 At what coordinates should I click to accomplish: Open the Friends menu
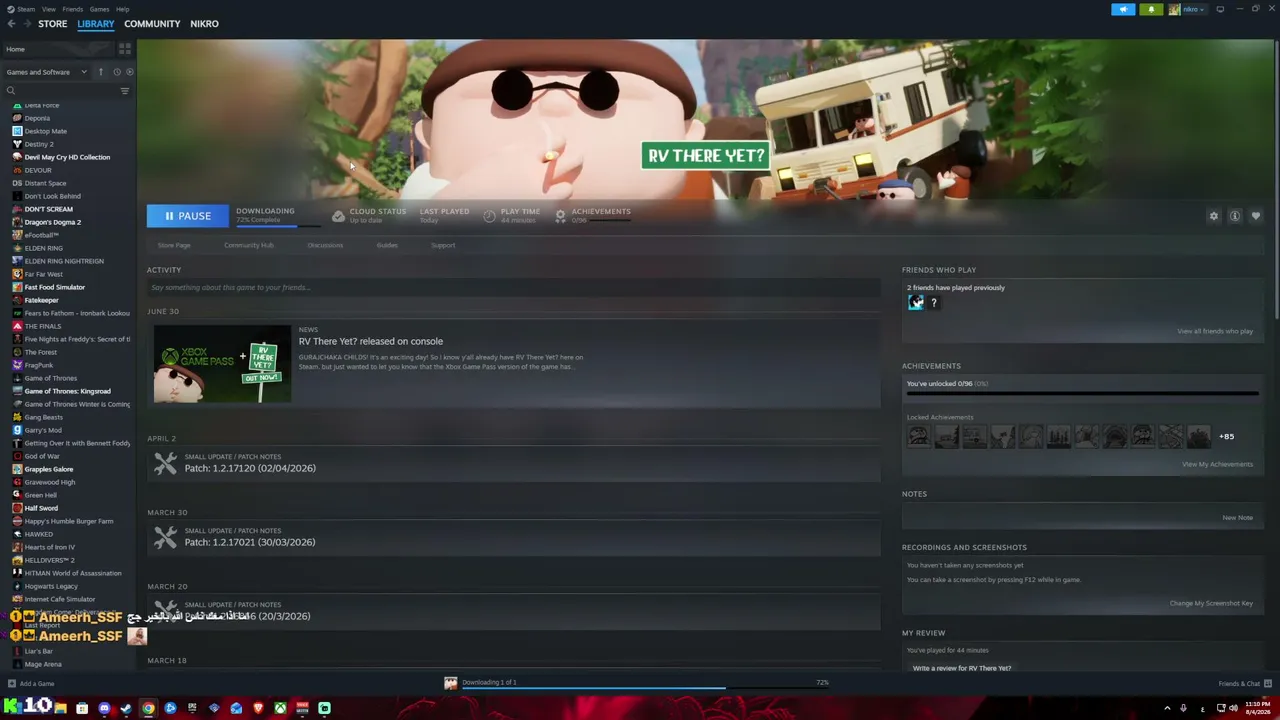[x=72, y=9]
